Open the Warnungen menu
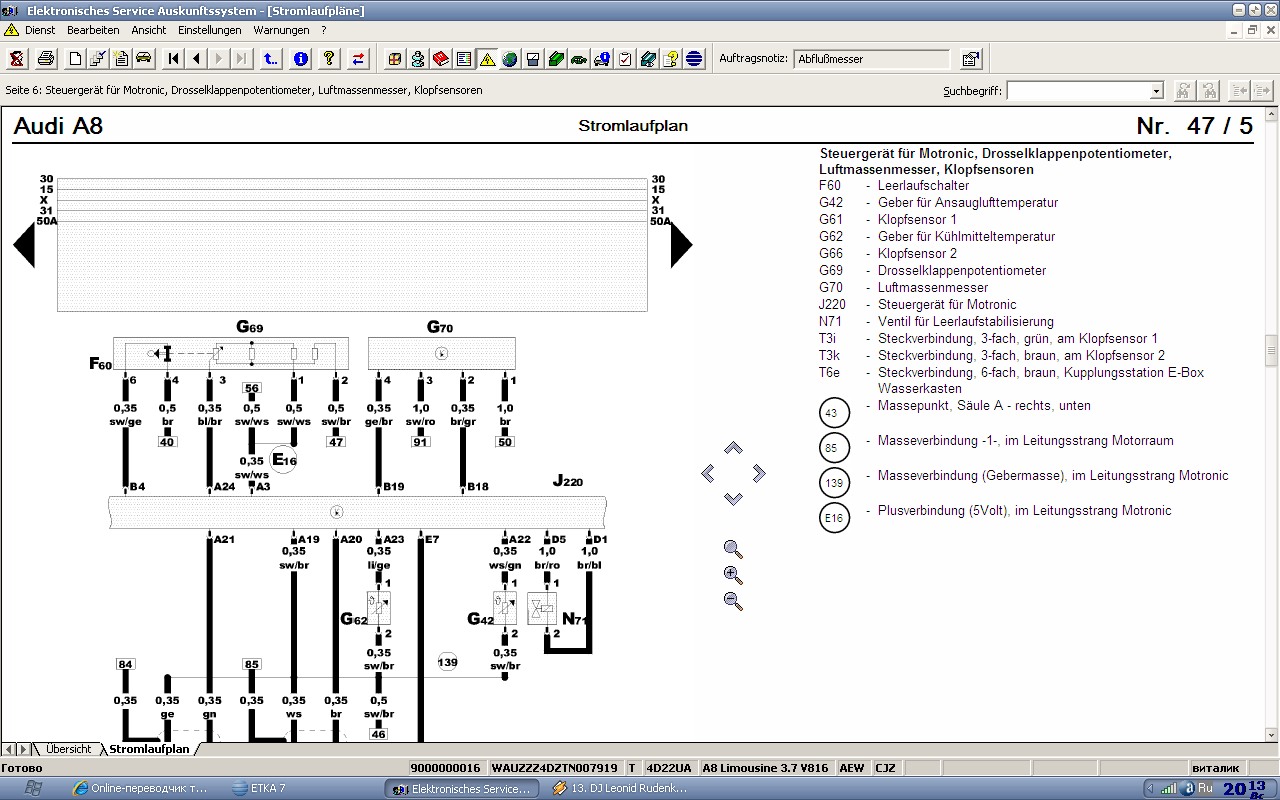 point(281,30)
